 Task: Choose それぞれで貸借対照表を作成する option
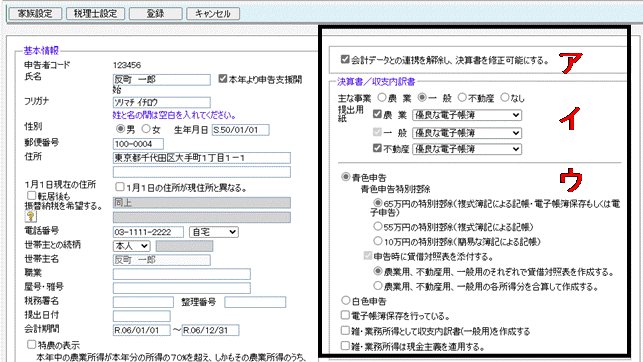(377, 271)
